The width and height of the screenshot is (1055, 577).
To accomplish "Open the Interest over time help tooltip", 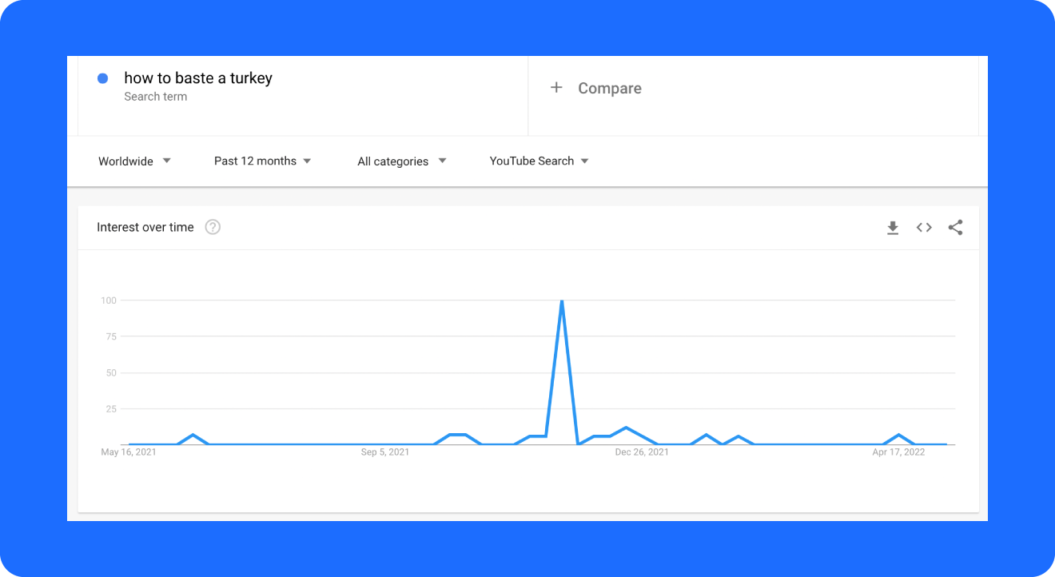I will click(x=213, y=227).
